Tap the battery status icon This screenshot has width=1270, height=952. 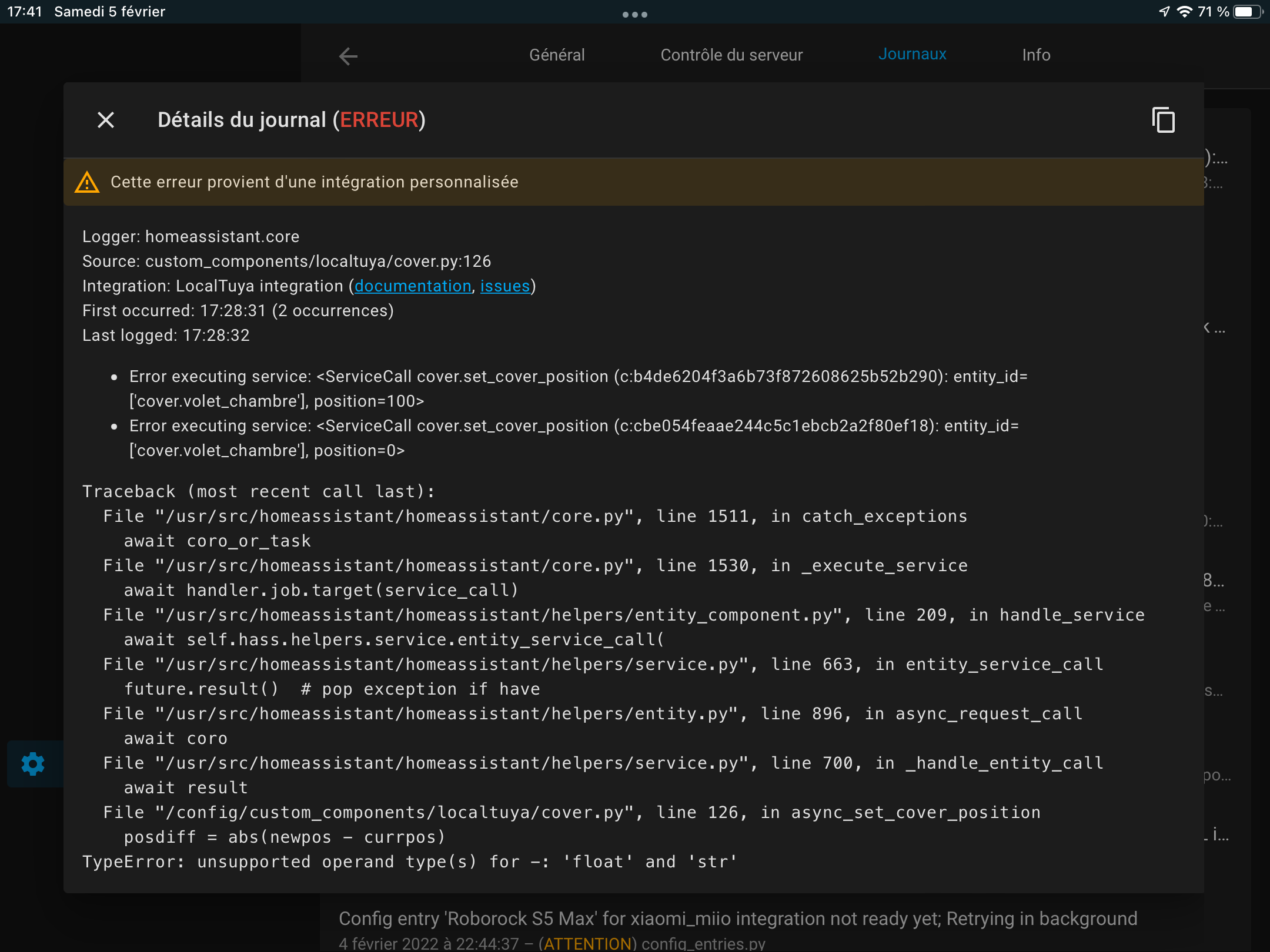tap(1248, 12)
